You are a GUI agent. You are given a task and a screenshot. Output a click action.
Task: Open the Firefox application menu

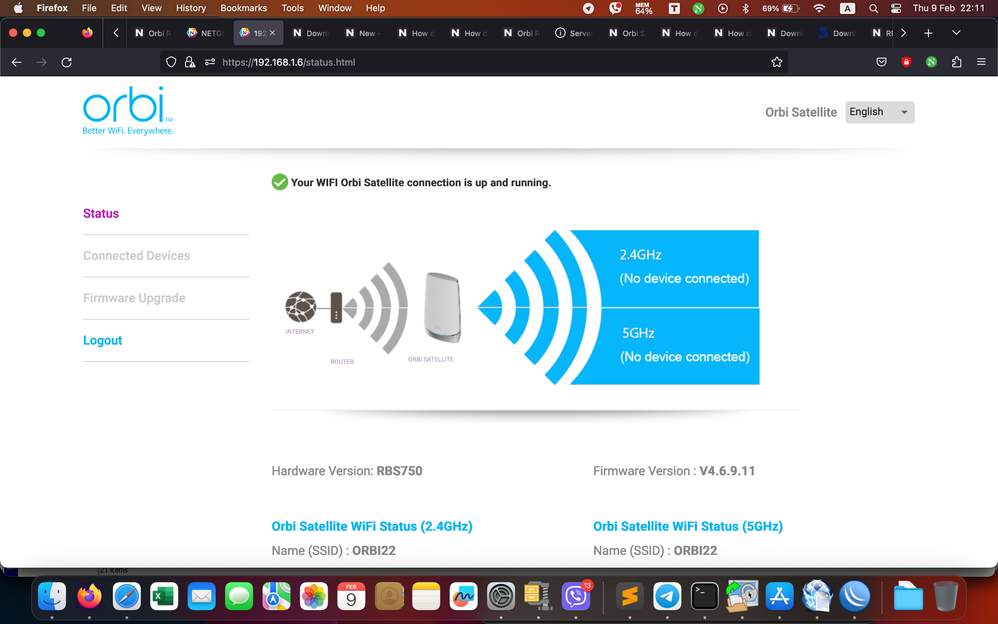coord(52,8)
